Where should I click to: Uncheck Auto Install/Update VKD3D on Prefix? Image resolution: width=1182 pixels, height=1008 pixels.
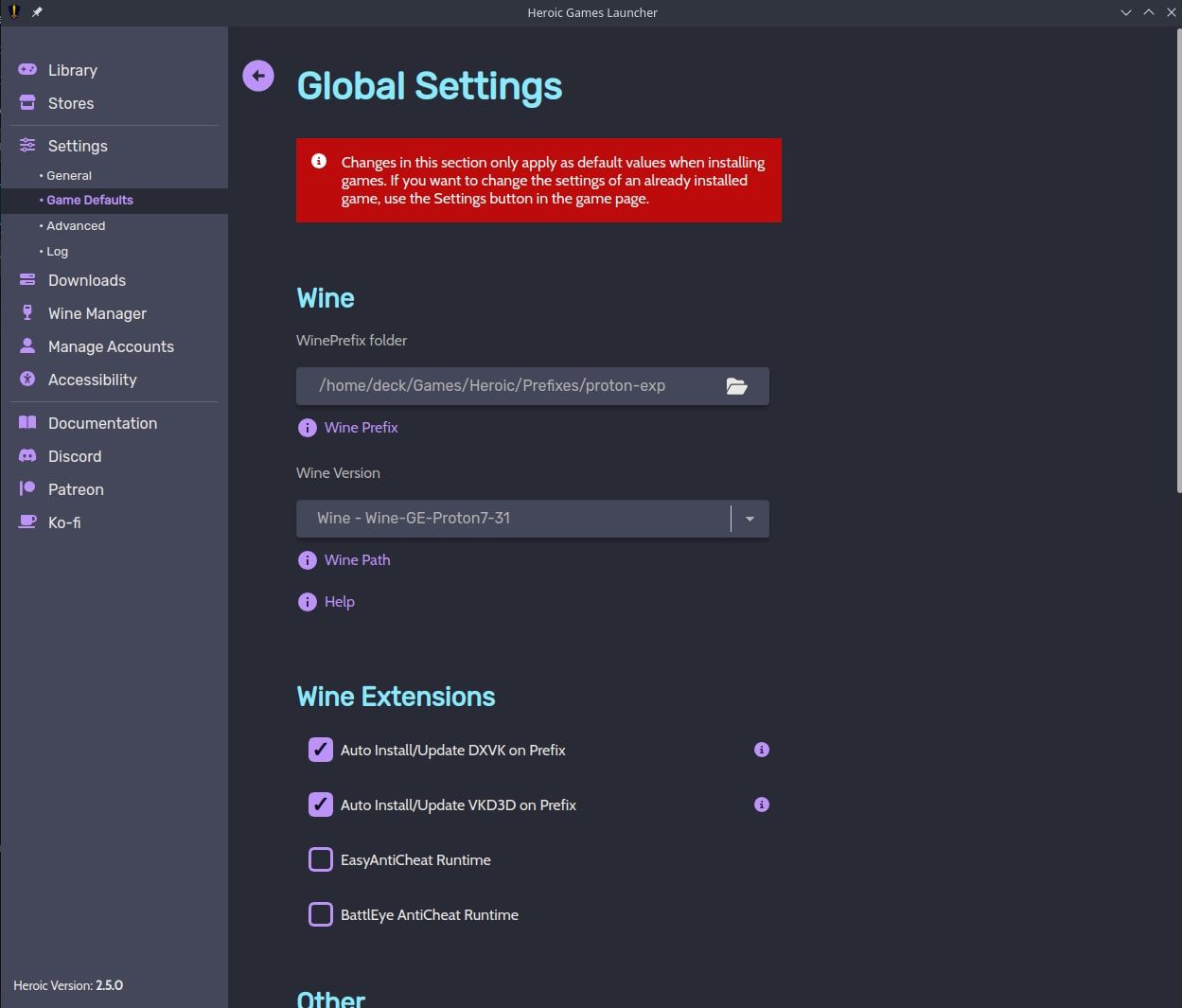[x=320, y=804]
